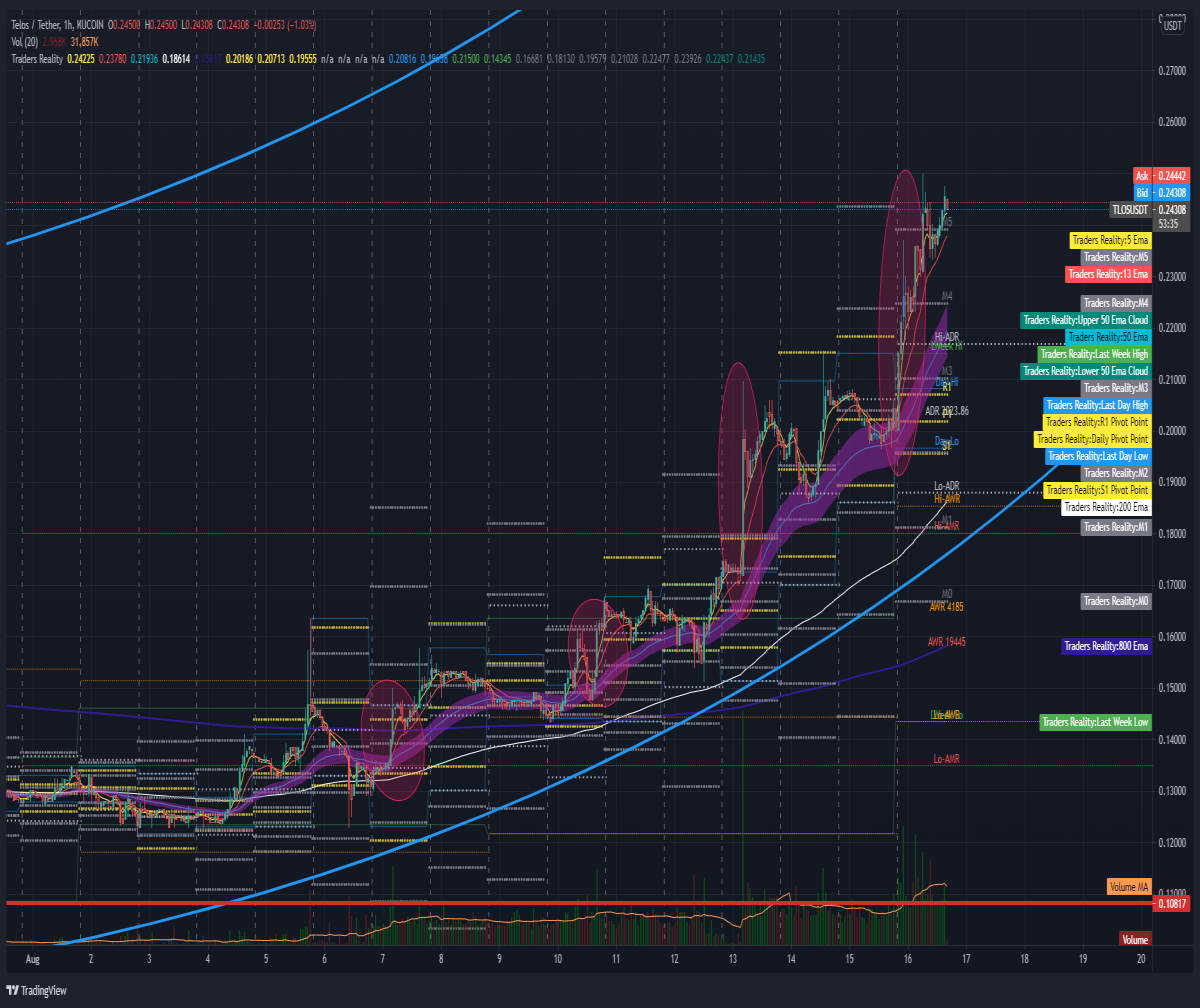
Task: Click the orange Volume MA label
Action: (1129, 886)
